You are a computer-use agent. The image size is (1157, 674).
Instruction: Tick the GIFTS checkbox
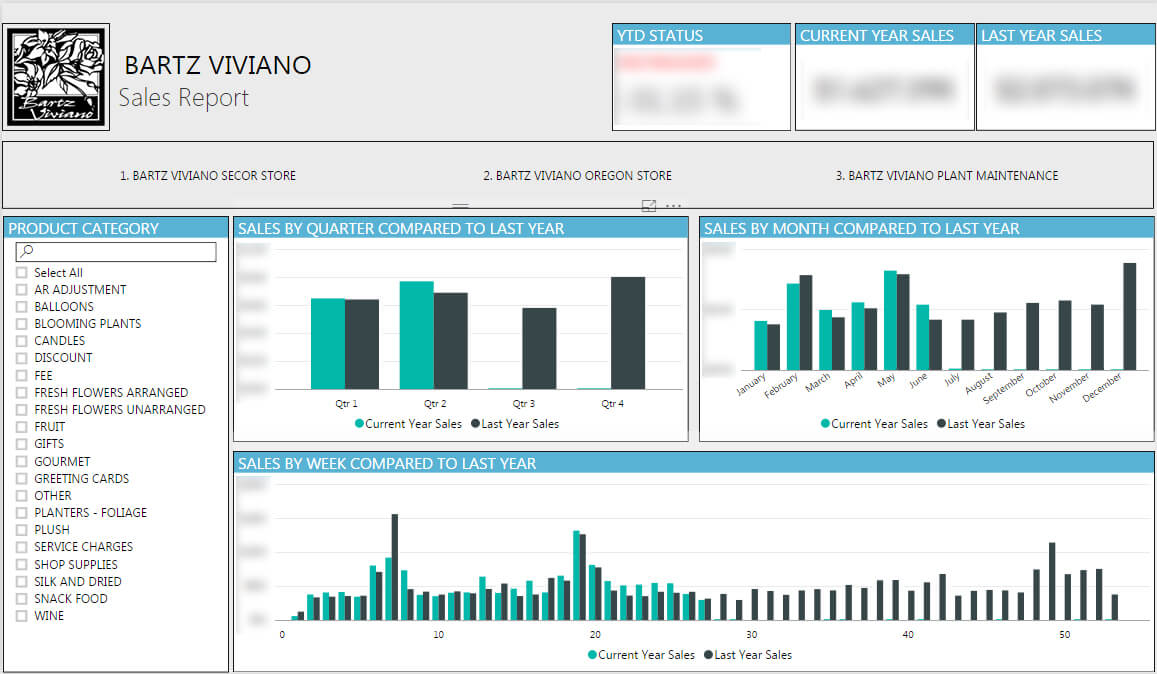click(x=21, y=444)
